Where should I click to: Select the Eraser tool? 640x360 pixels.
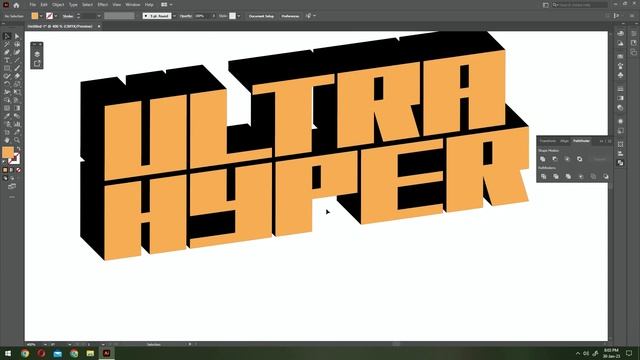(x=17, y=76)
